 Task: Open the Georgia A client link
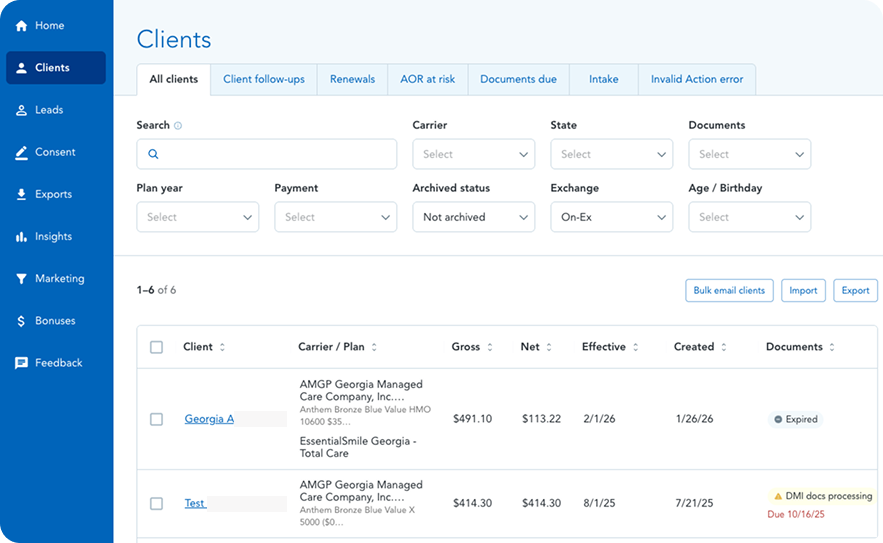tap(209, 419)
